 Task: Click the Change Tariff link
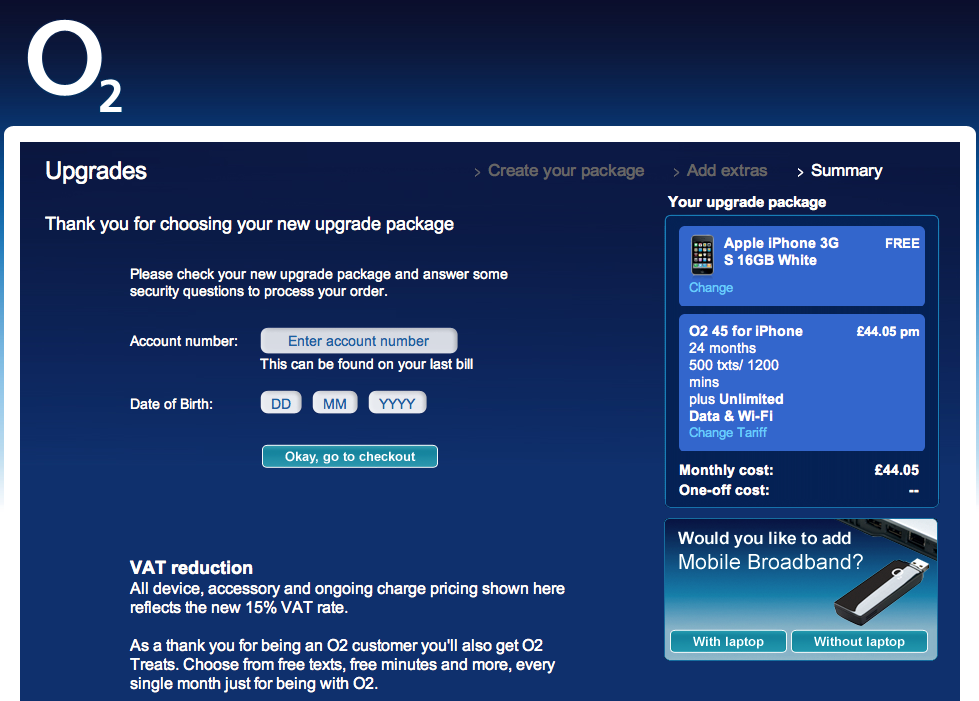coord(727,433)
